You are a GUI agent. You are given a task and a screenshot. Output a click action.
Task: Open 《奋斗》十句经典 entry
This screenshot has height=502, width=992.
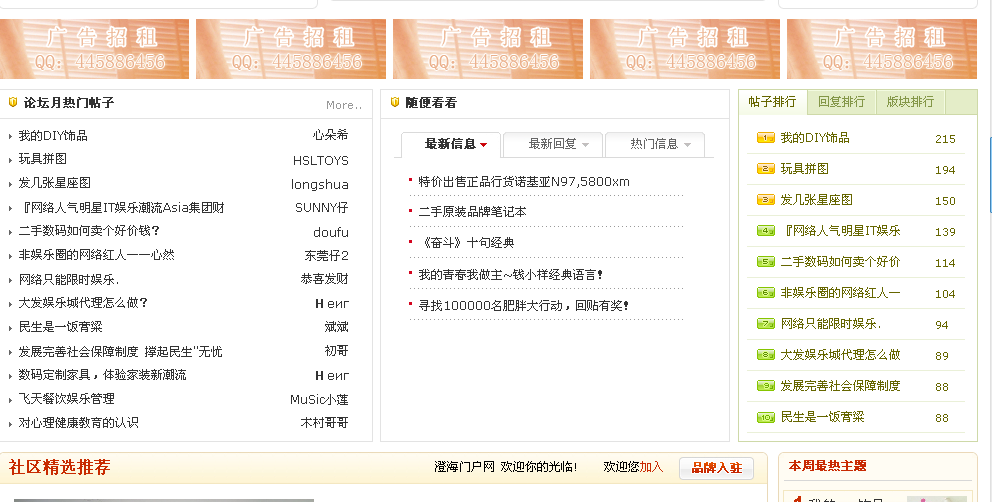click(x=467, y=243)
